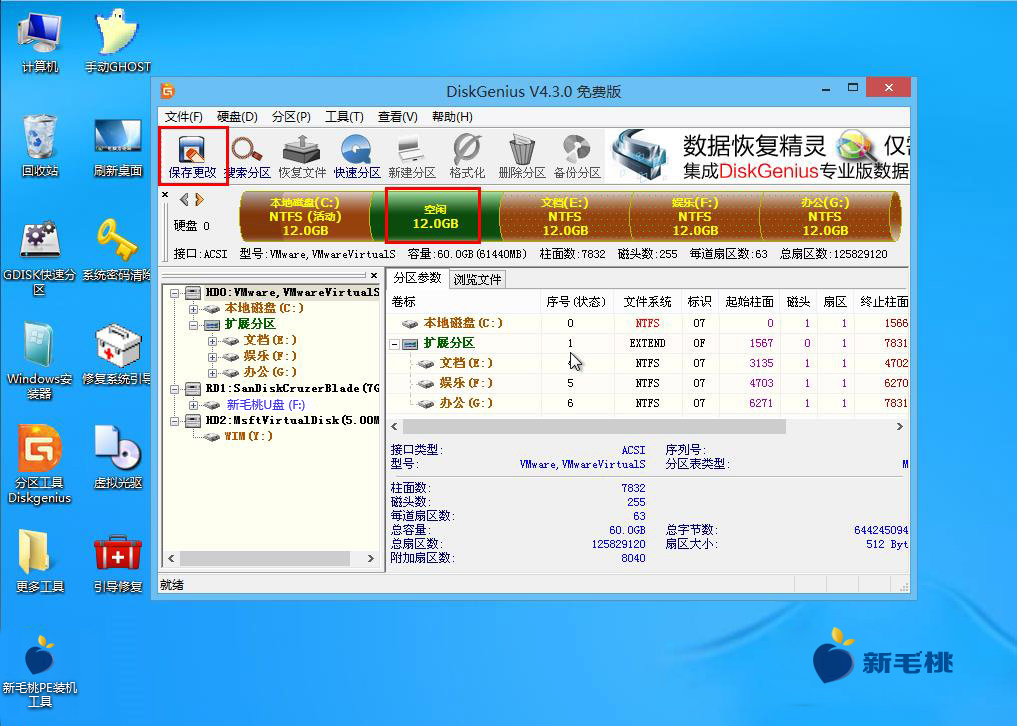Click the 保存更改 save changes toolbar icon
Image resolution: width=1017 pixels, height=726 pixels.
[x=193, y=156]
